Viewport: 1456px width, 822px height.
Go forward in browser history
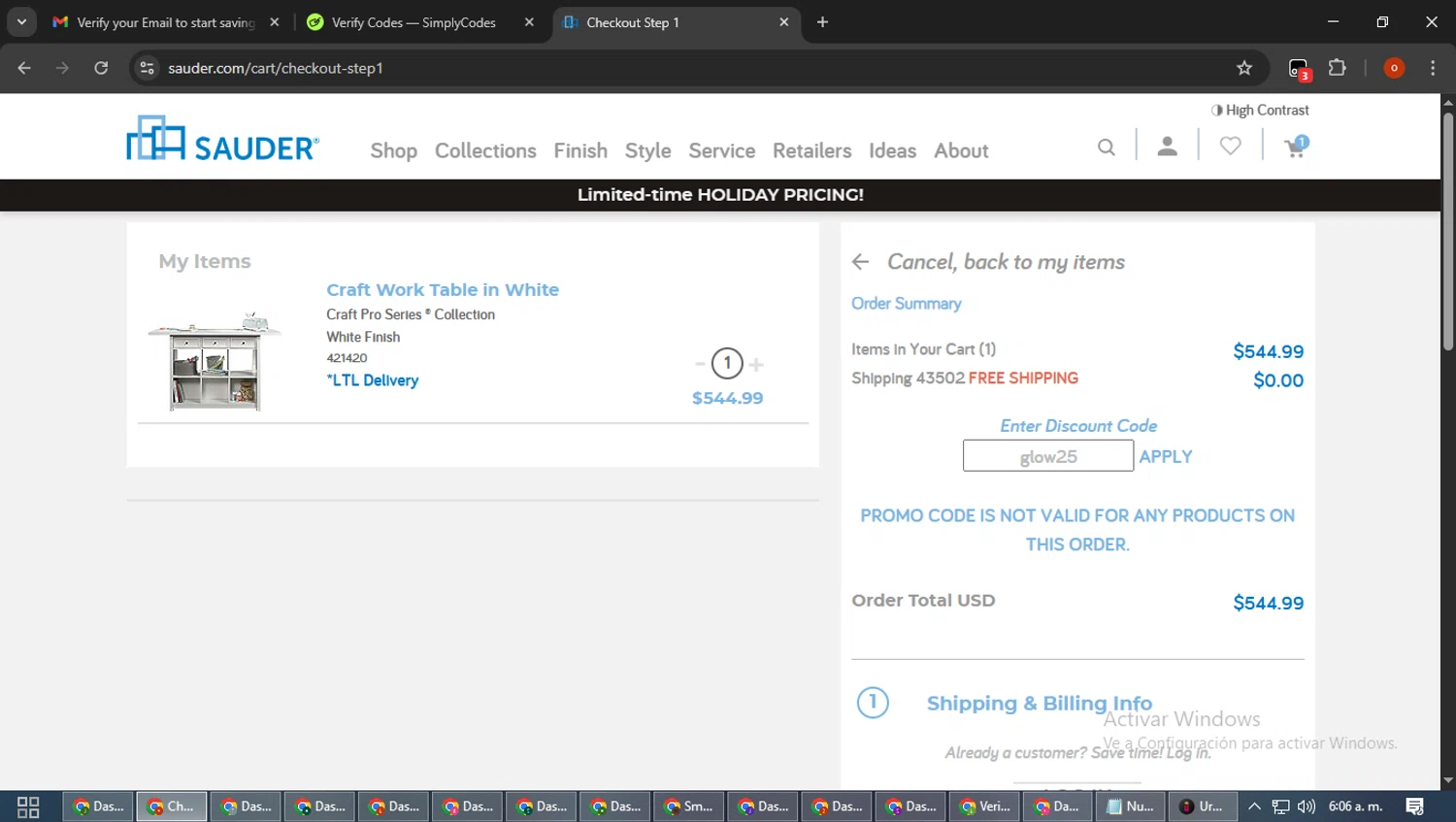tap(62, 68)
